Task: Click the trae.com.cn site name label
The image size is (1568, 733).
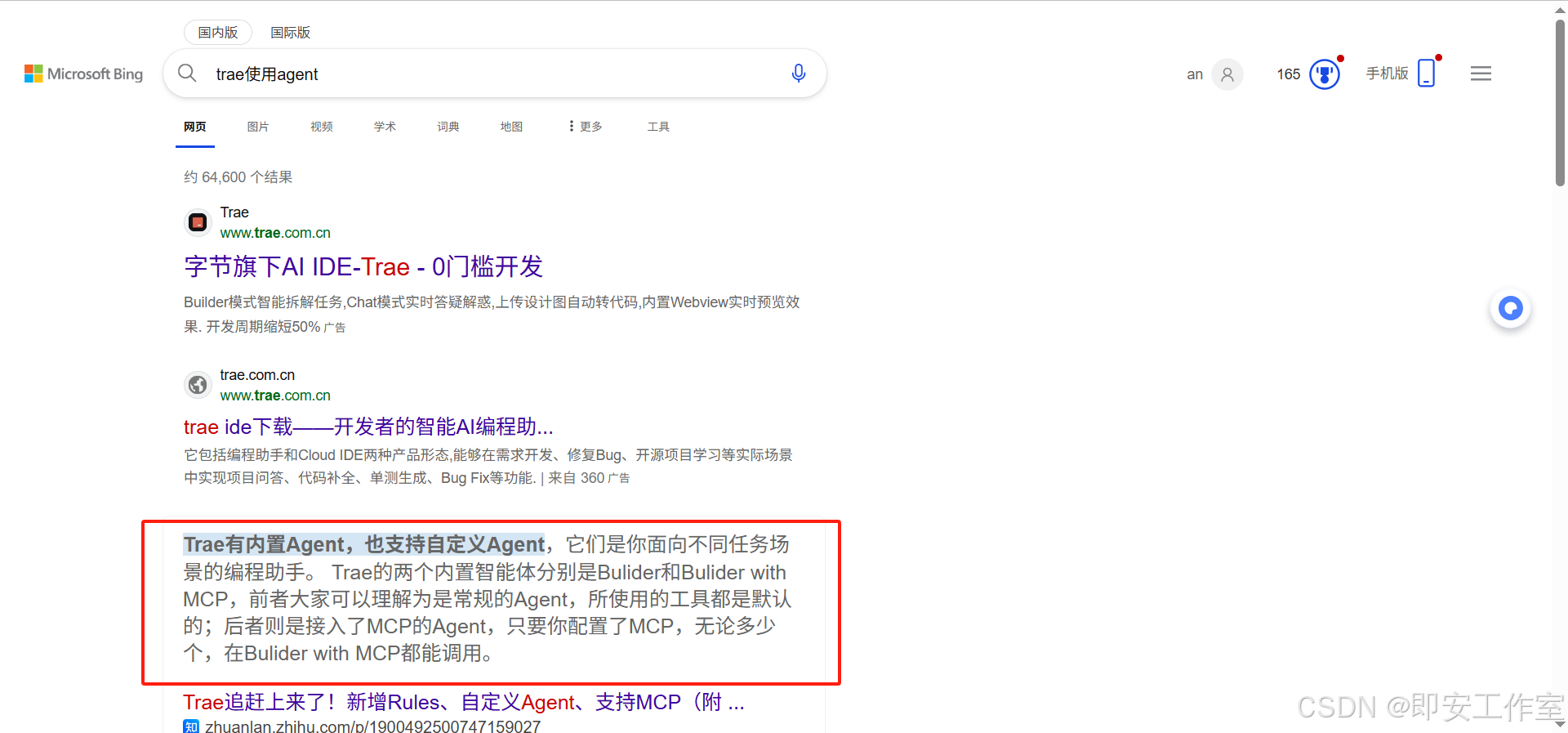Action: (257, 375)
